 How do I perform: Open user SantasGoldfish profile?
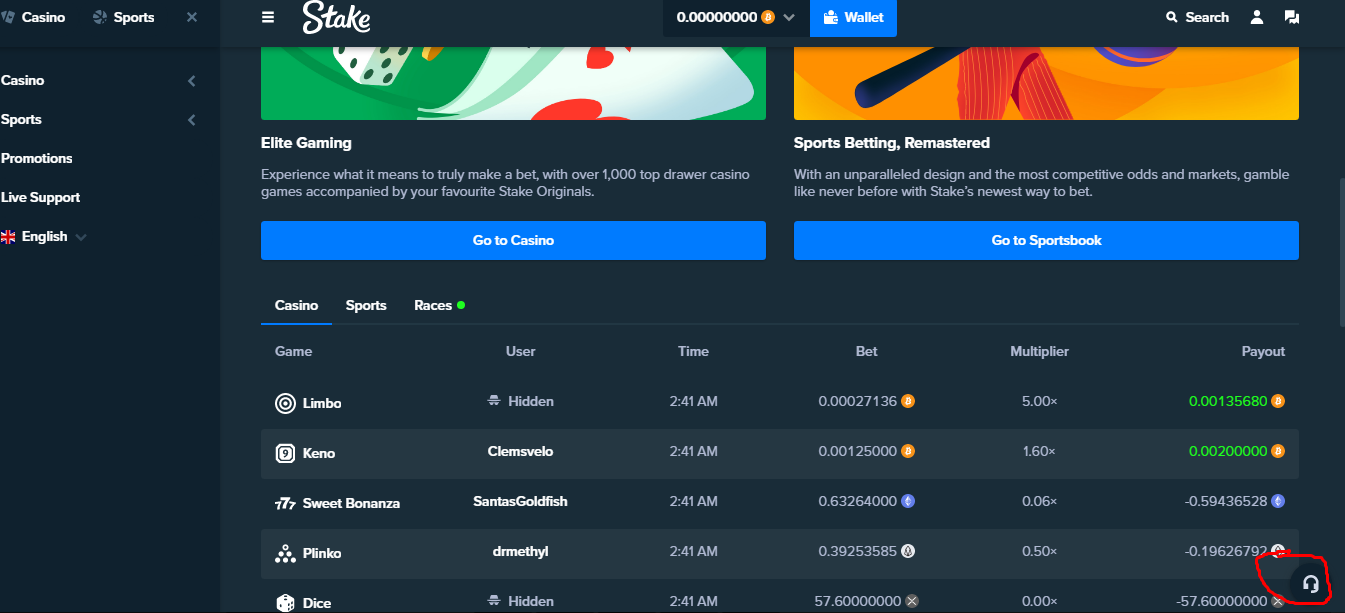(x=520, y=501)
